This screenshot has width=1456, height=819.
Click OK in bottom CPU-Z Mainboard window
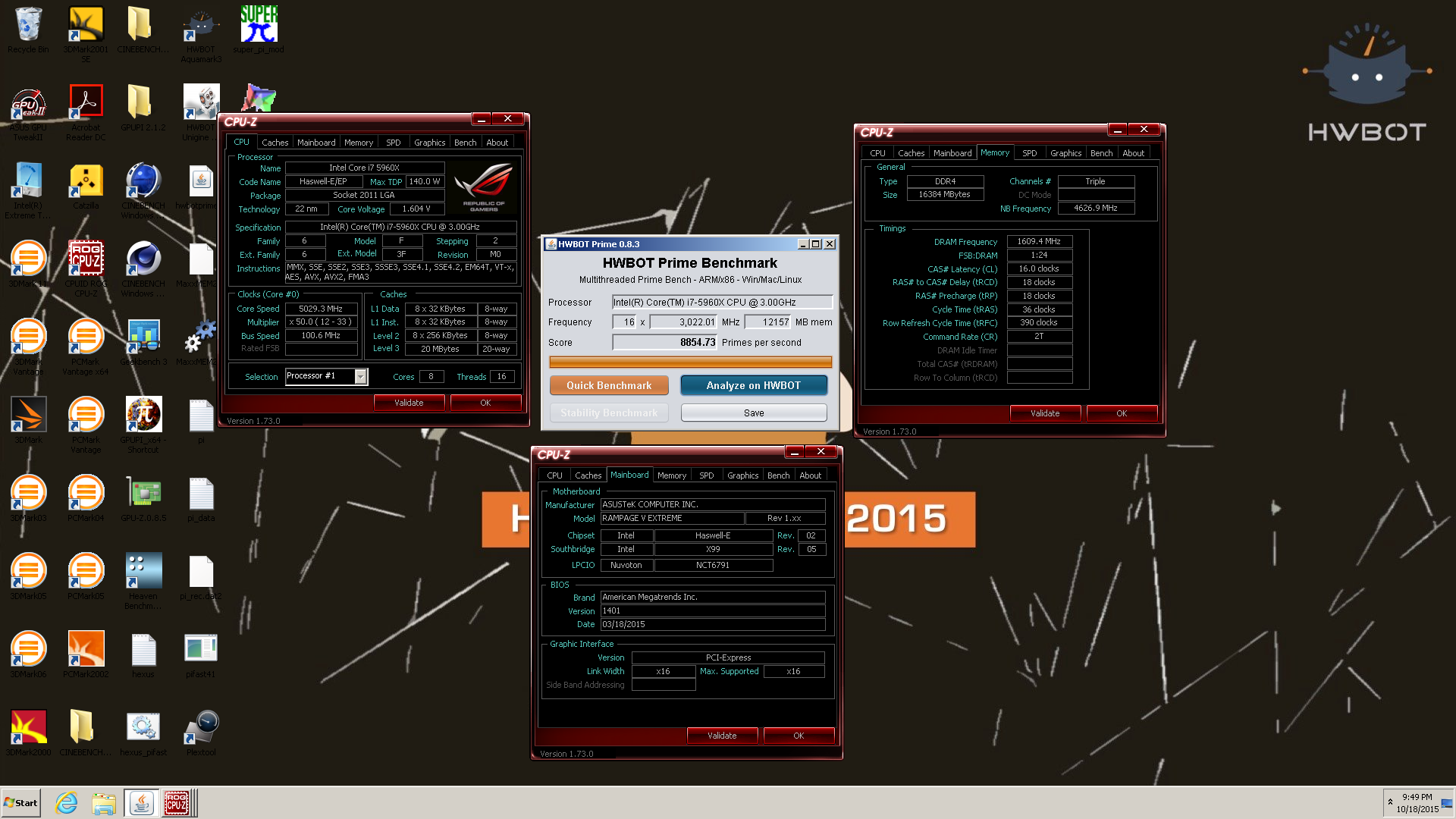pyautogui.click(x=799, y=736)
